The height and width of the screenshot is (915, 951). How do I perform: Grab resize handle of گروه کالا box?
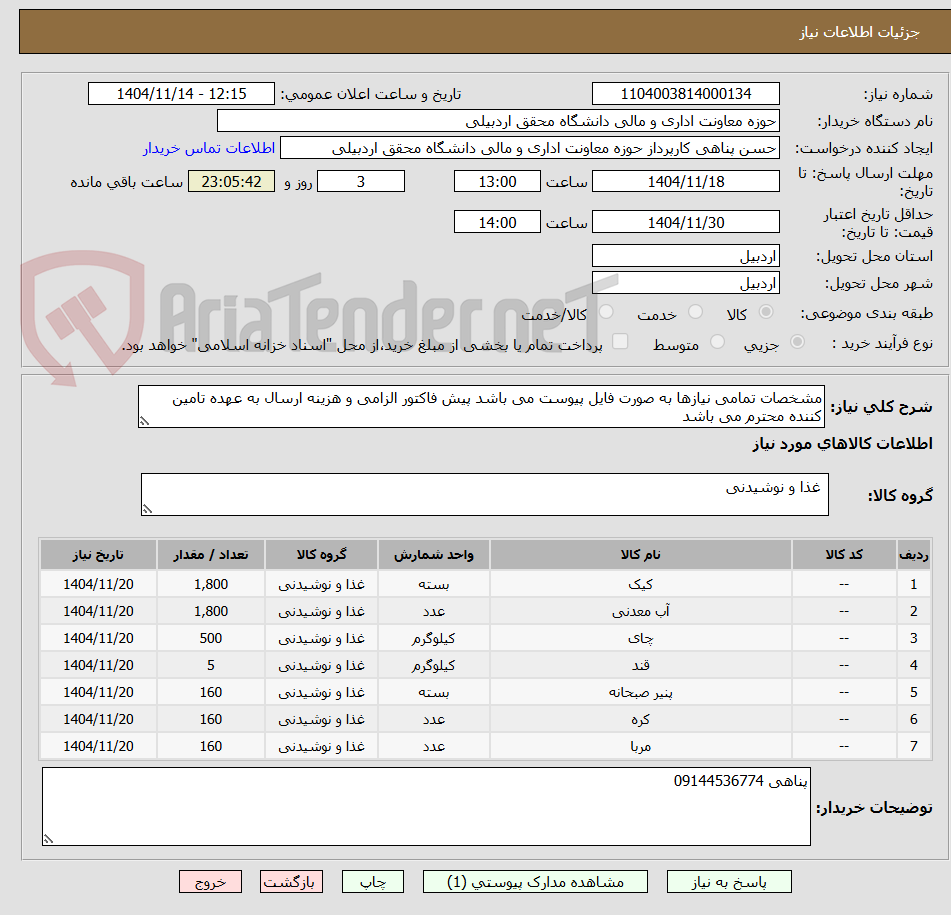pos(147,509)
